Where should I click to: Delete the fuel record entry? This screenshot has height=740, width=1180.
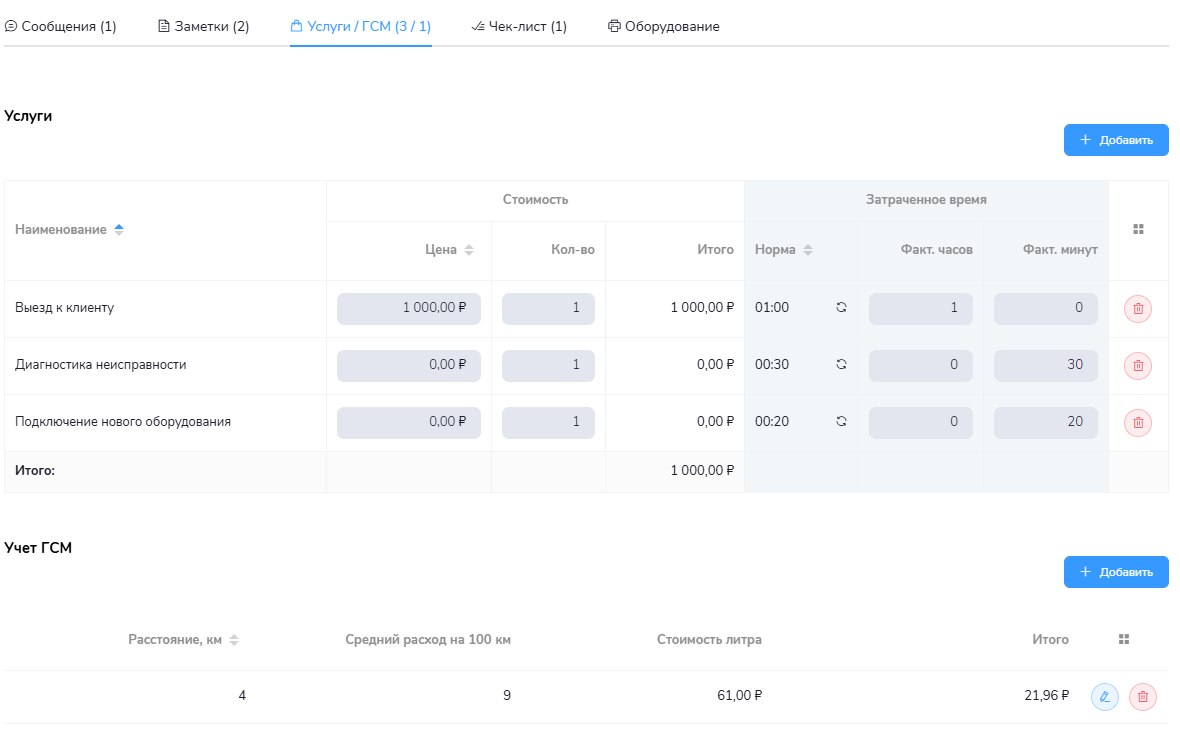[1143, 697]
